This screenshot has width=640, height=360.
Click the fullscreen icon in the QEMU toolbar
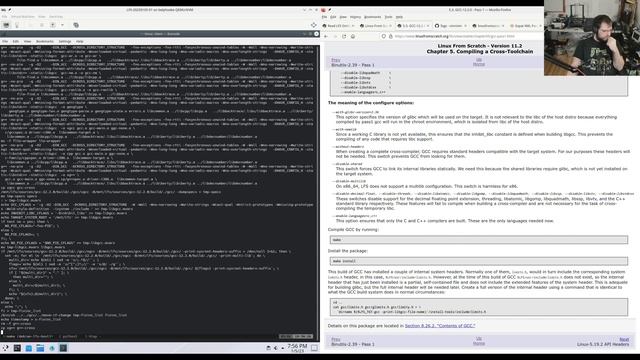pyautogui.click(x=313, y=25)
